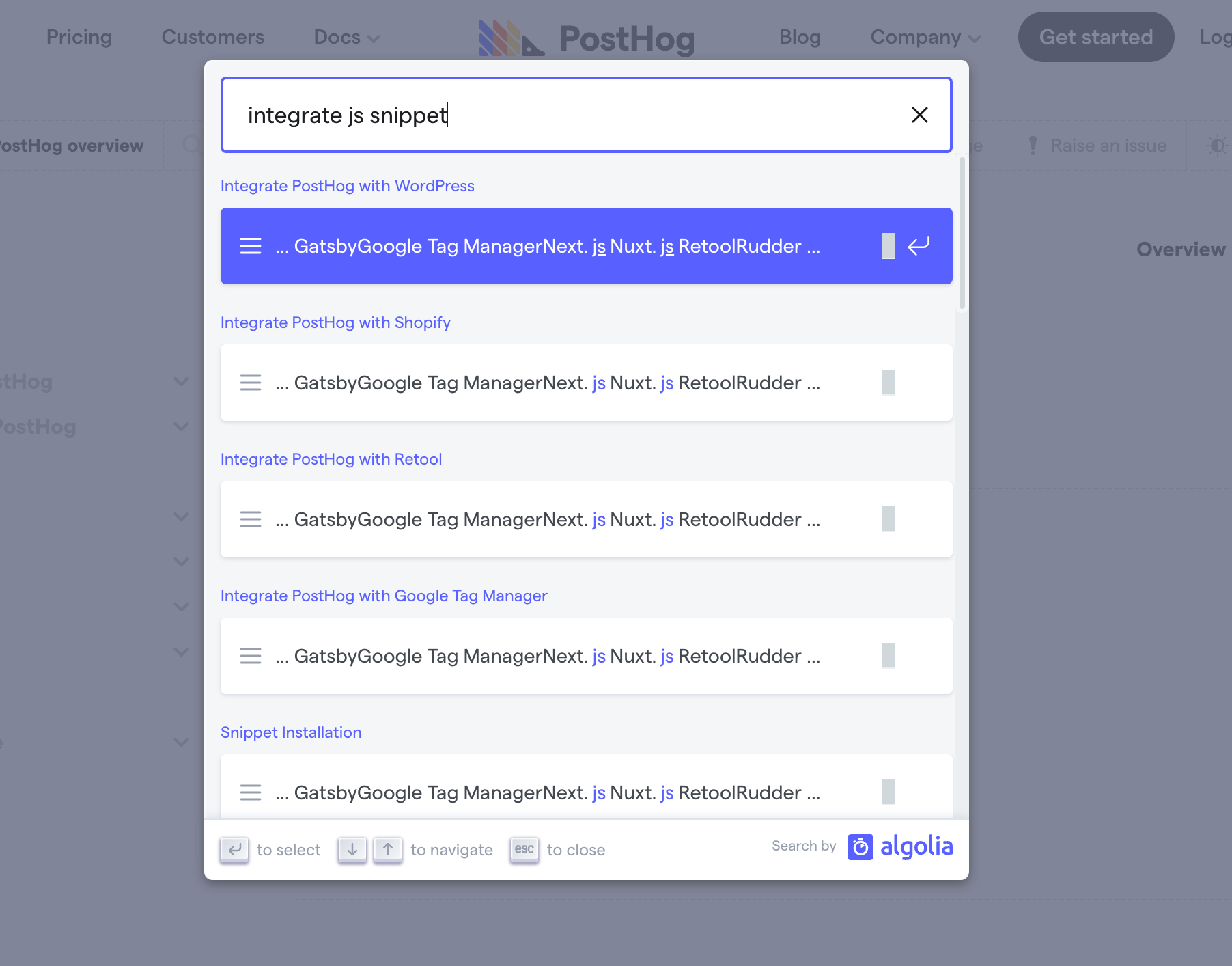Click the lines icon on WordPress result
Screen dimensions: 1232x966
pos(251,246)
